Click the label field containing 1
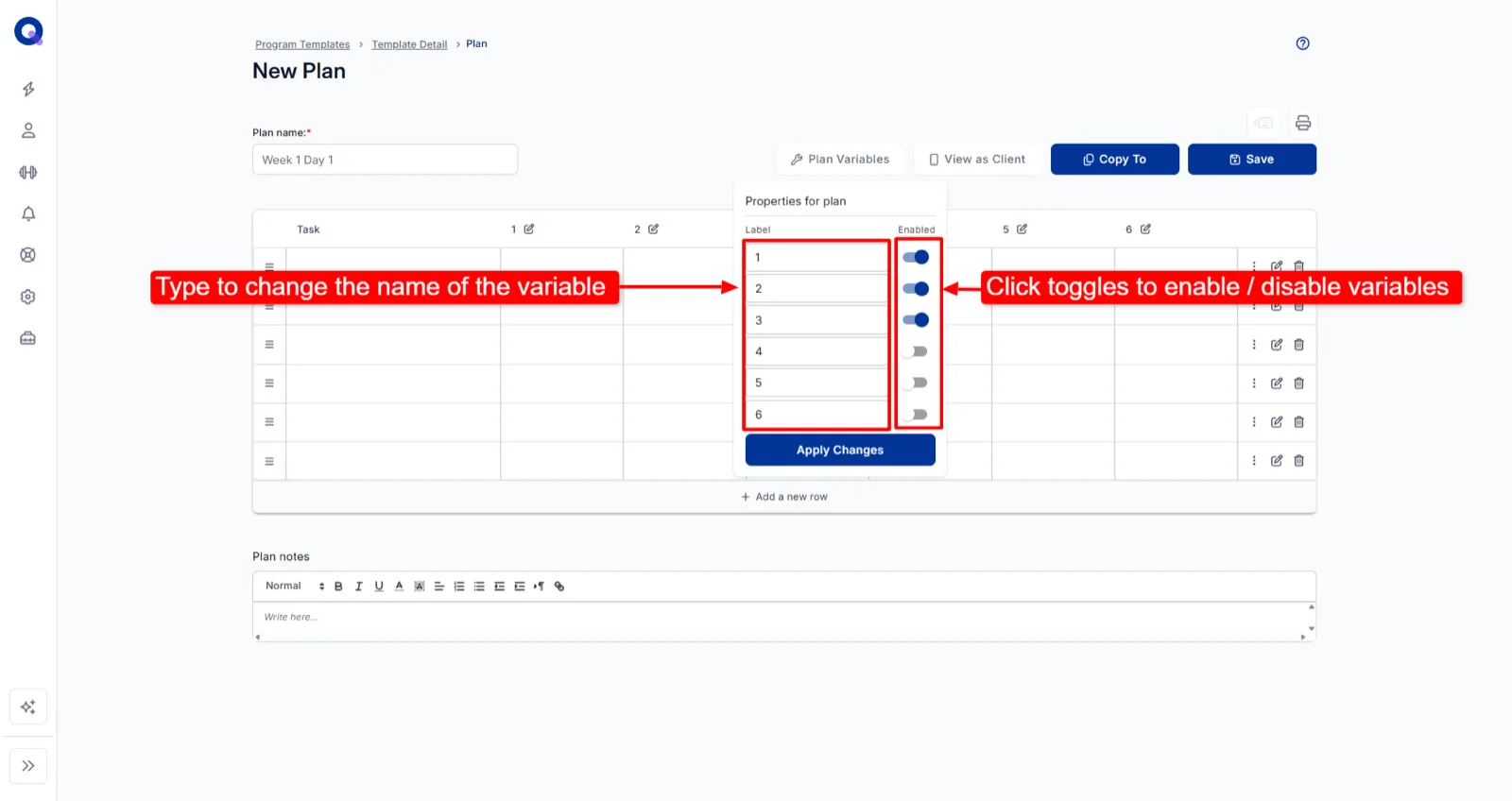The image size is (1512, 801). click(816, 257)
